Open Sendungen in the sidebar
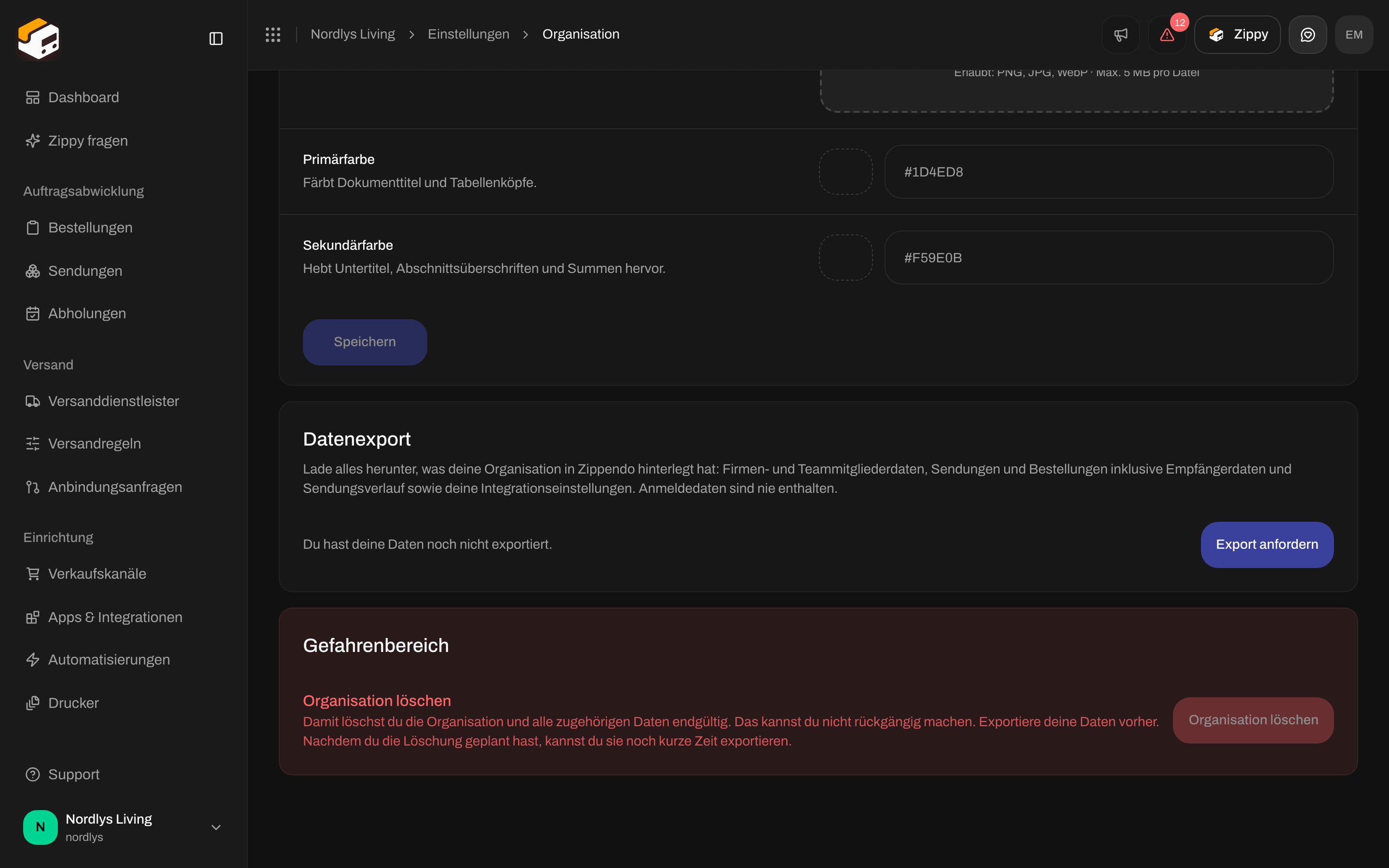The image size is (1389, 868). tap(123, 271)
